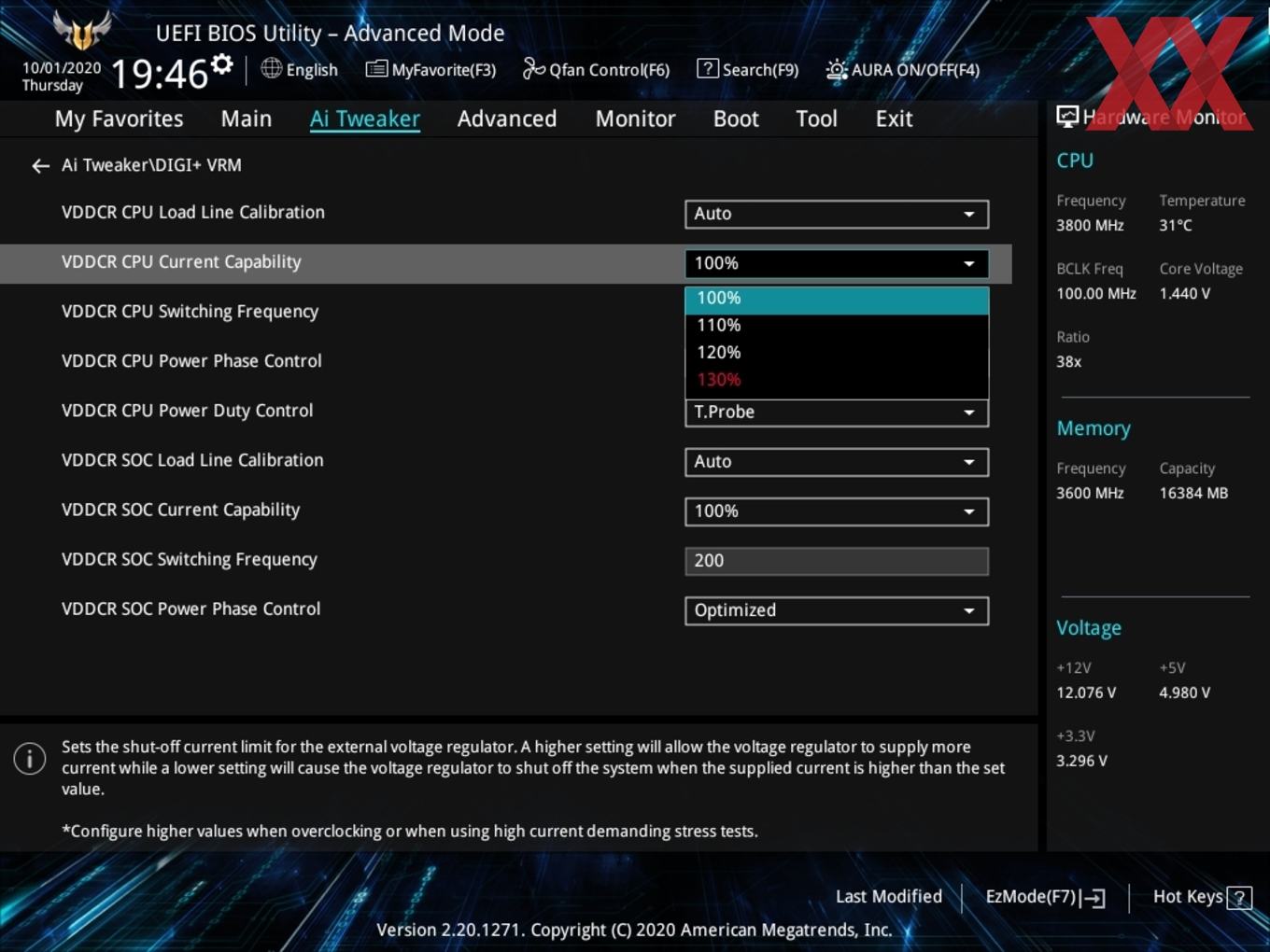Screen dimensions: 1270x952
Task: Click +12V reading 12.076 V
Action: pos(1086,693)
